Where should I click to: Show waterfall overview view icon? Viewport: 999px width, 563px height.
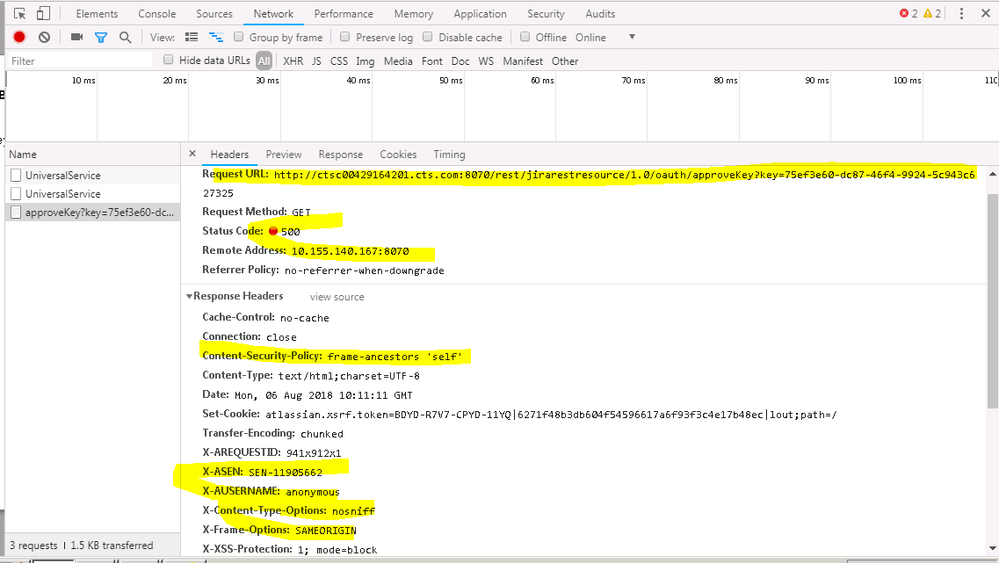[217, 38]
